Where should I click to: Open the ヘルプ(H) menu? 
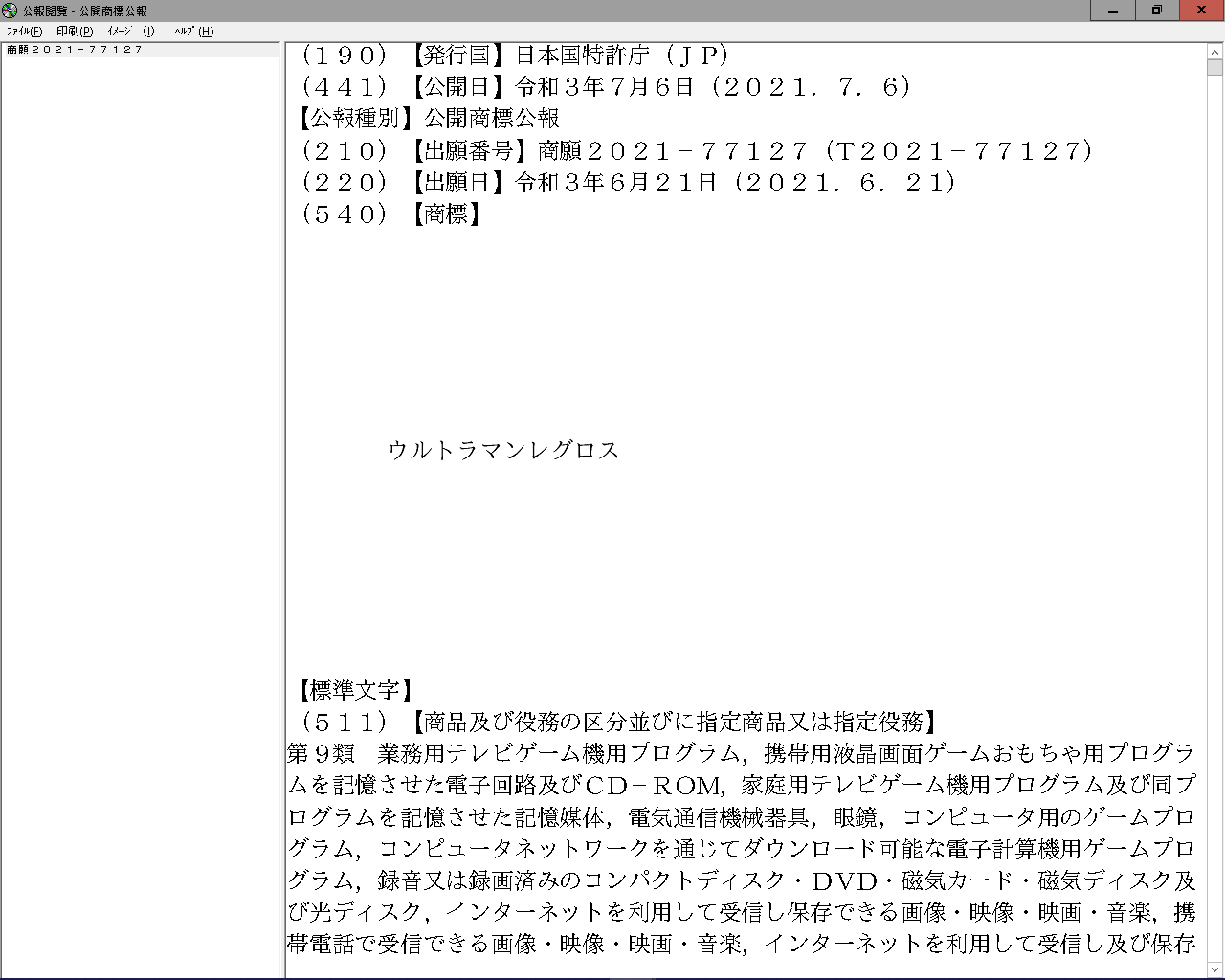coord(193,32)
